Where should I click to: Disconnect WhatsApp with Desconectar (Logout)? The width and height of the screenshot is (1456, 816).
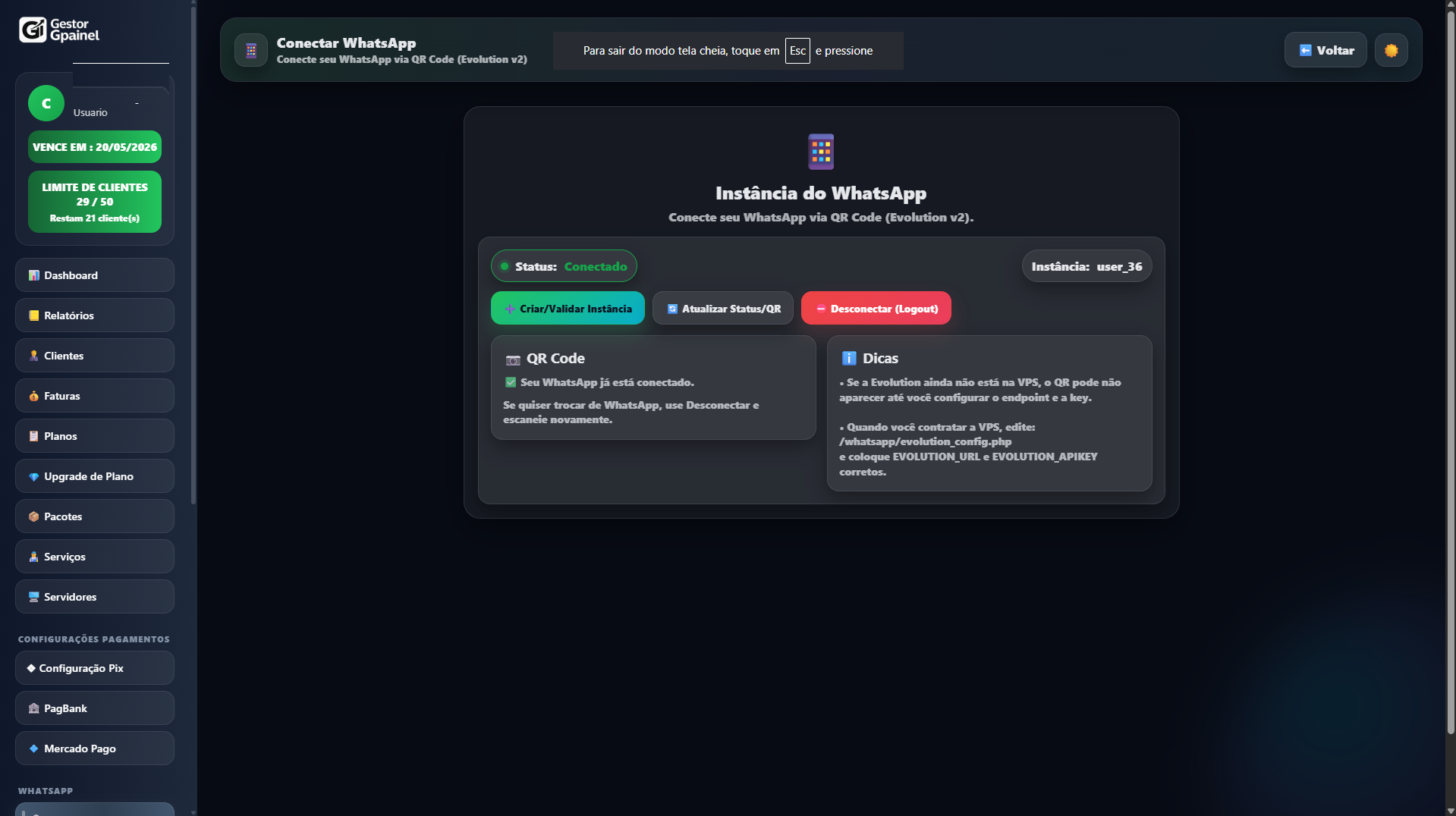[x=876, y=308]
